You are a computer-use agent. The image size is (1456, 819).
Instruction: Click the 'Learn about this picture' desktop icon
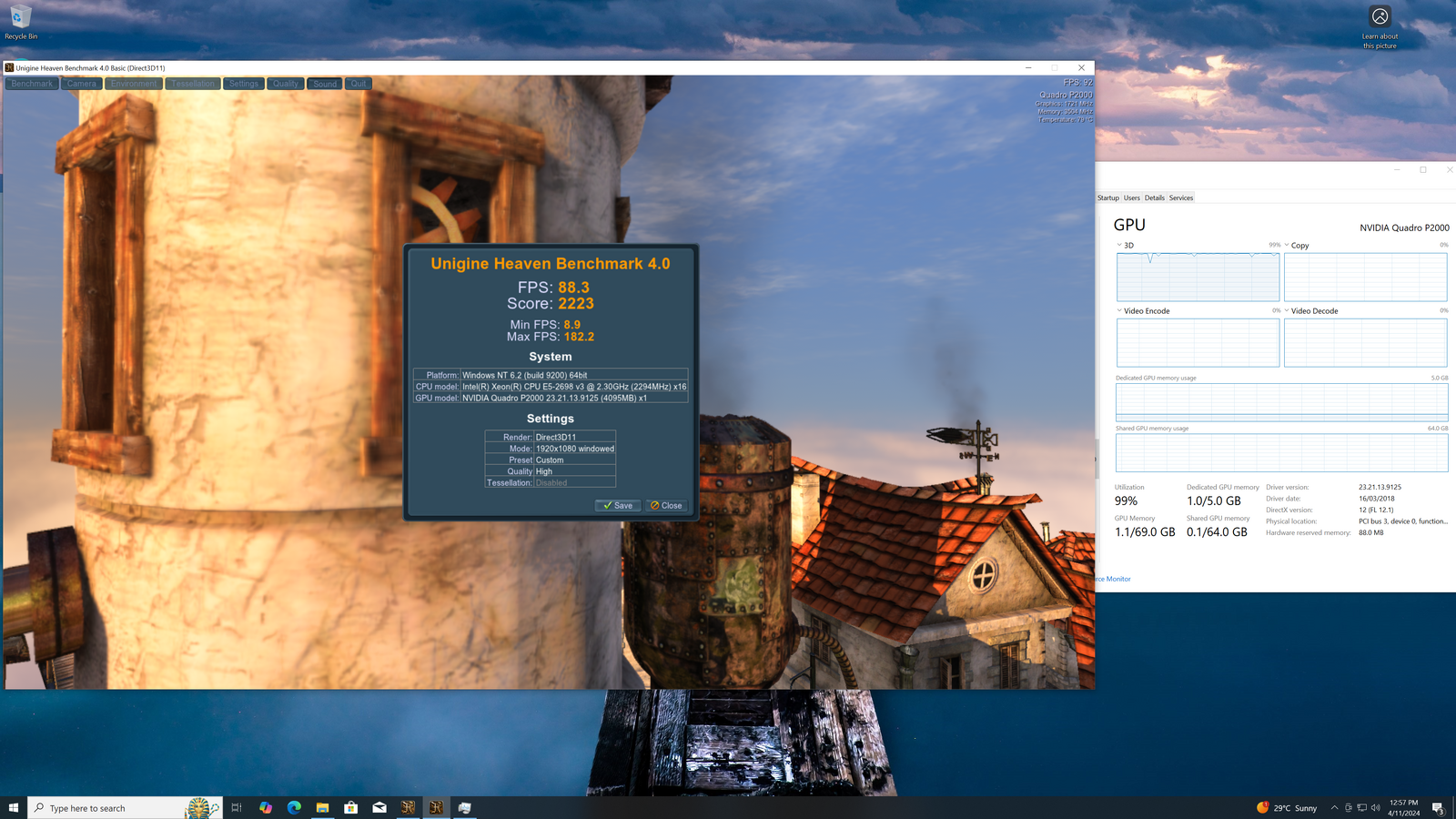pos(1380,27)
